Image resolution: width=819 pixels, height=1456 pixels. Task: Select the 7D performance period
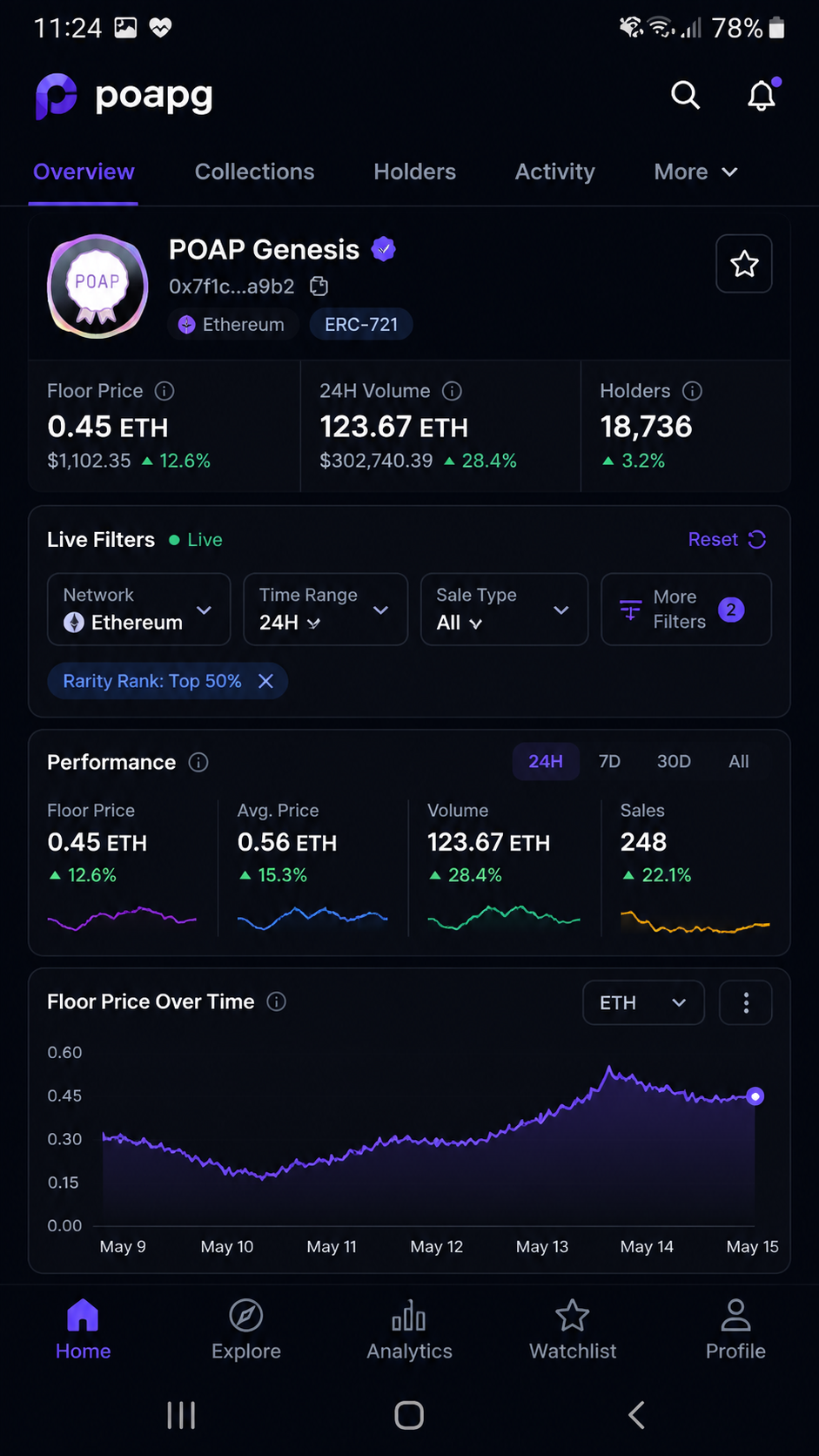(x=609, y=762)
